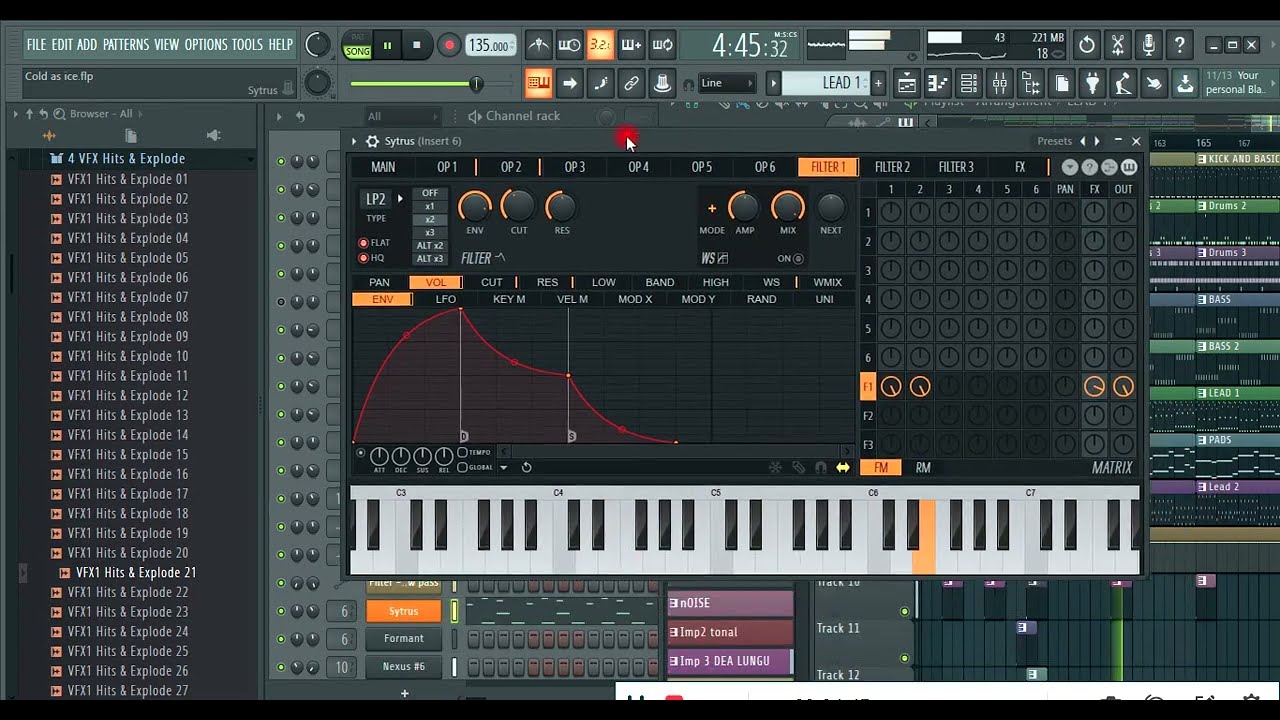Open the Mixer view icon
The width and height of the screenshot is (1280, 720).
tap(1000, 83)
